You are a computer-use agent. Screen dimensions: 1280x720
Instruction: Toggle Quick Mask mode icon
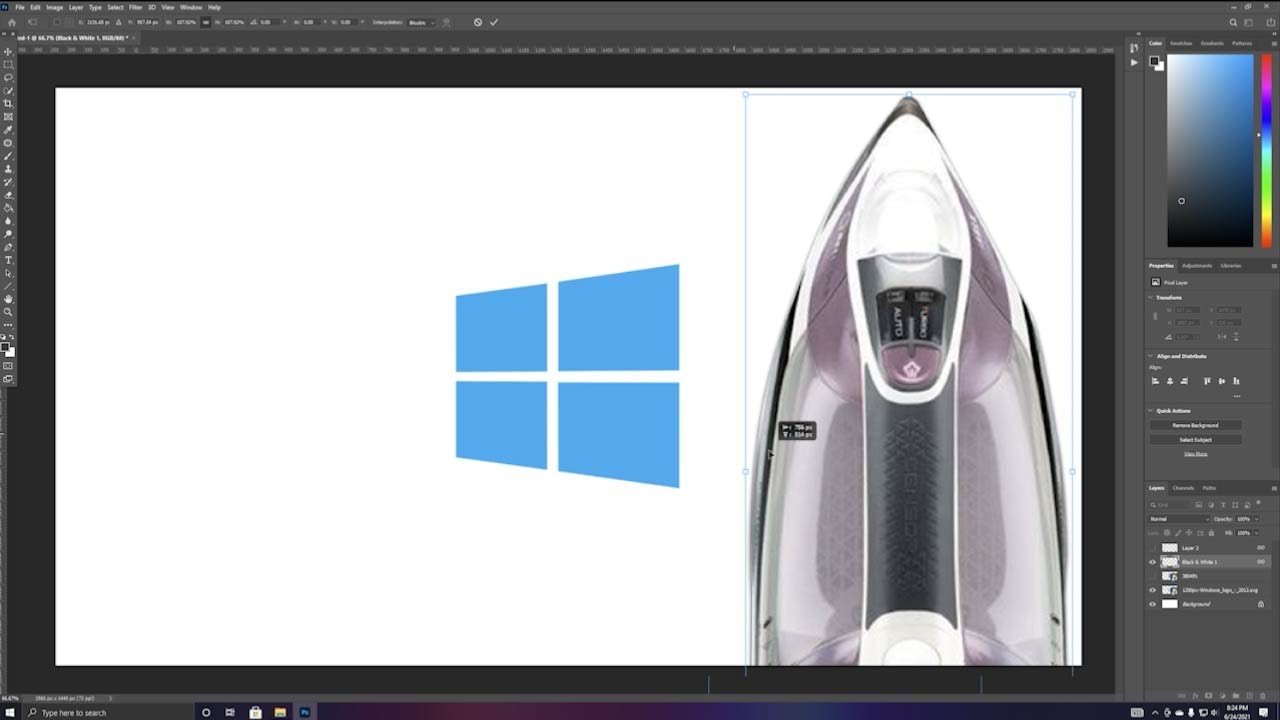click(x=8, y=365)
